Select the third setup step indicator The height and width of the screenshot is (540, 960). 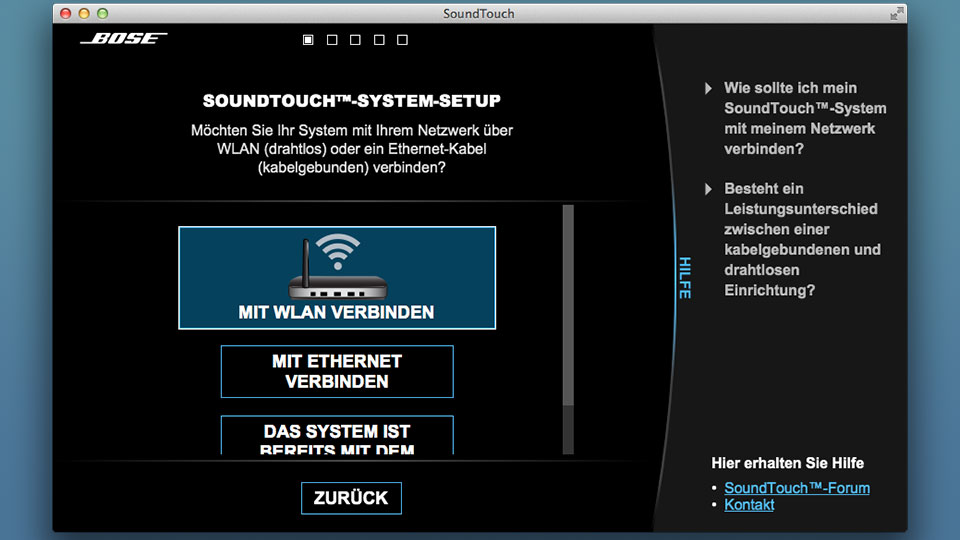[x=355, y=40]
